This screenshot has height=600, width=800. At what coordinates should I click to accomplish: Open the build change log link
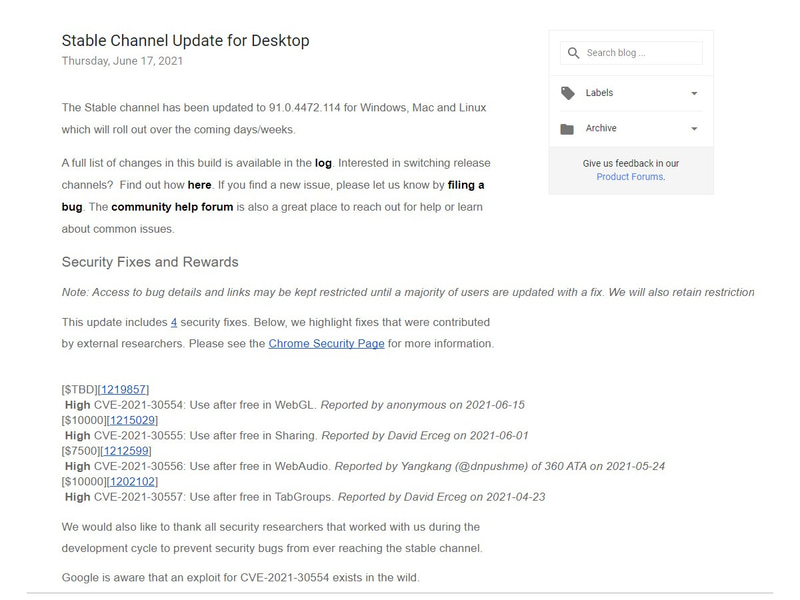323,162
